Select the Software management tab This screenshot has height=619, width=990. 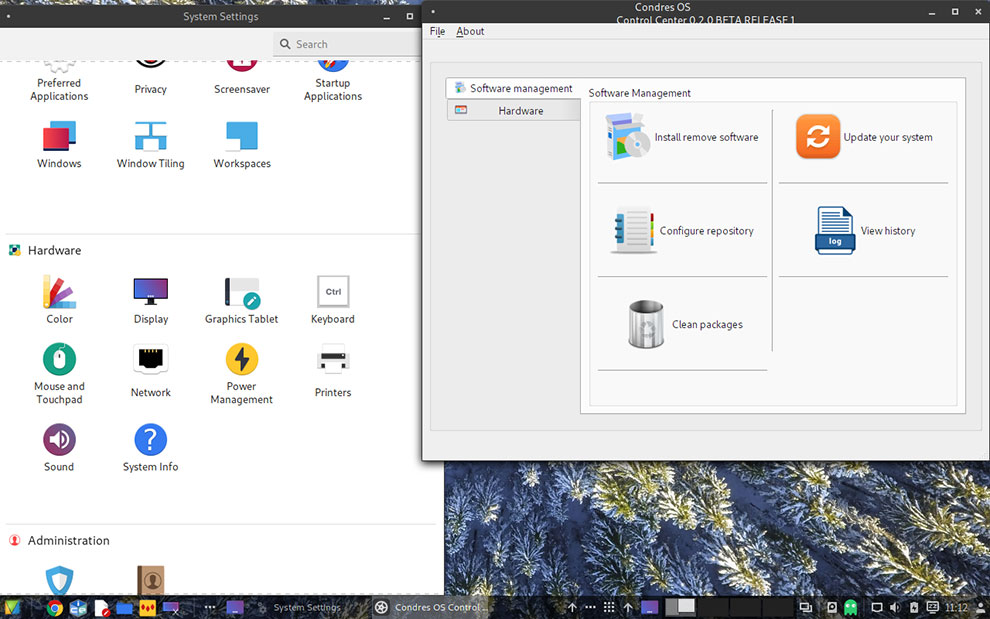pos(513,88)
